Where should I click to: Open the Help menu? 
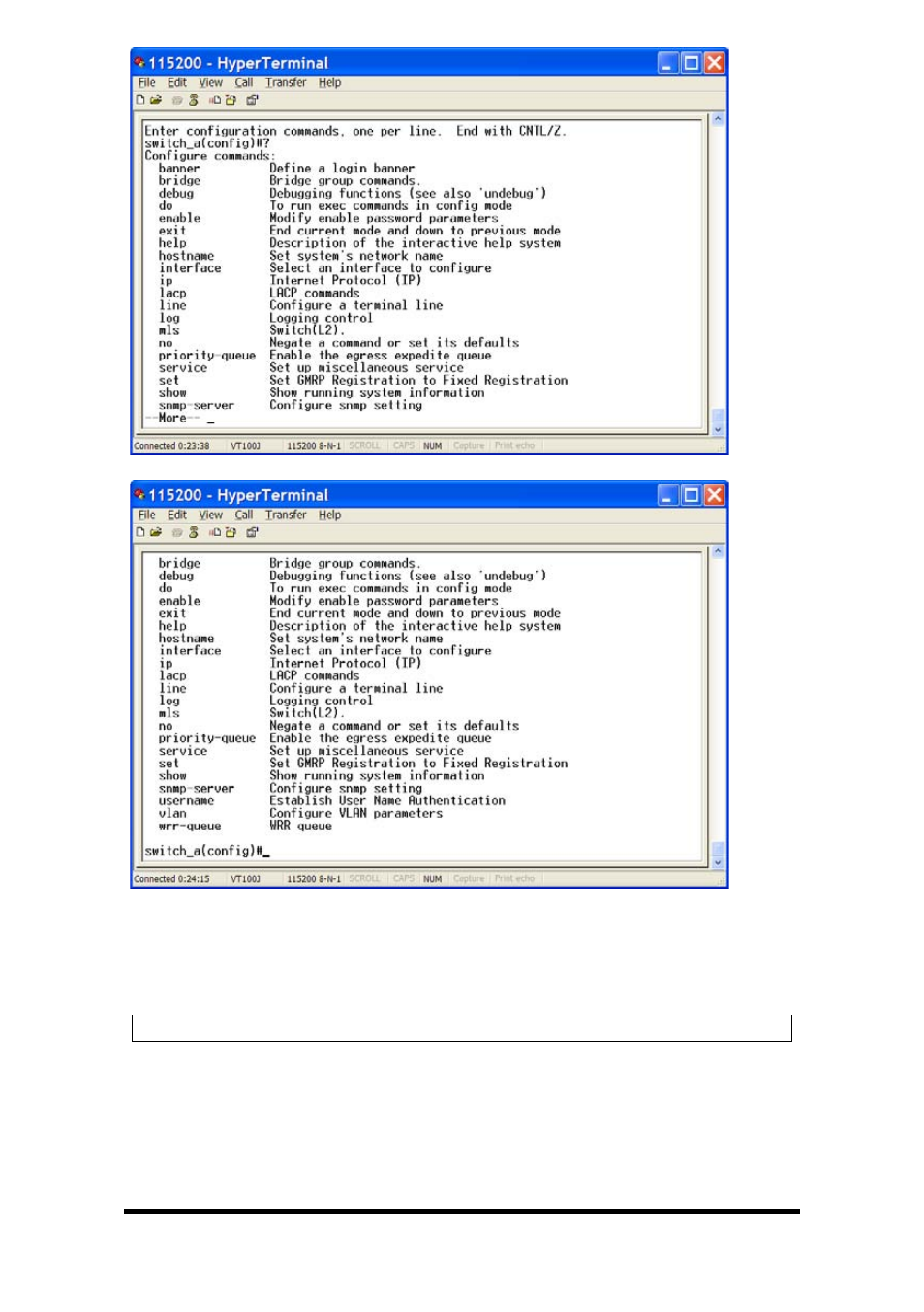[x=330, y=82]
